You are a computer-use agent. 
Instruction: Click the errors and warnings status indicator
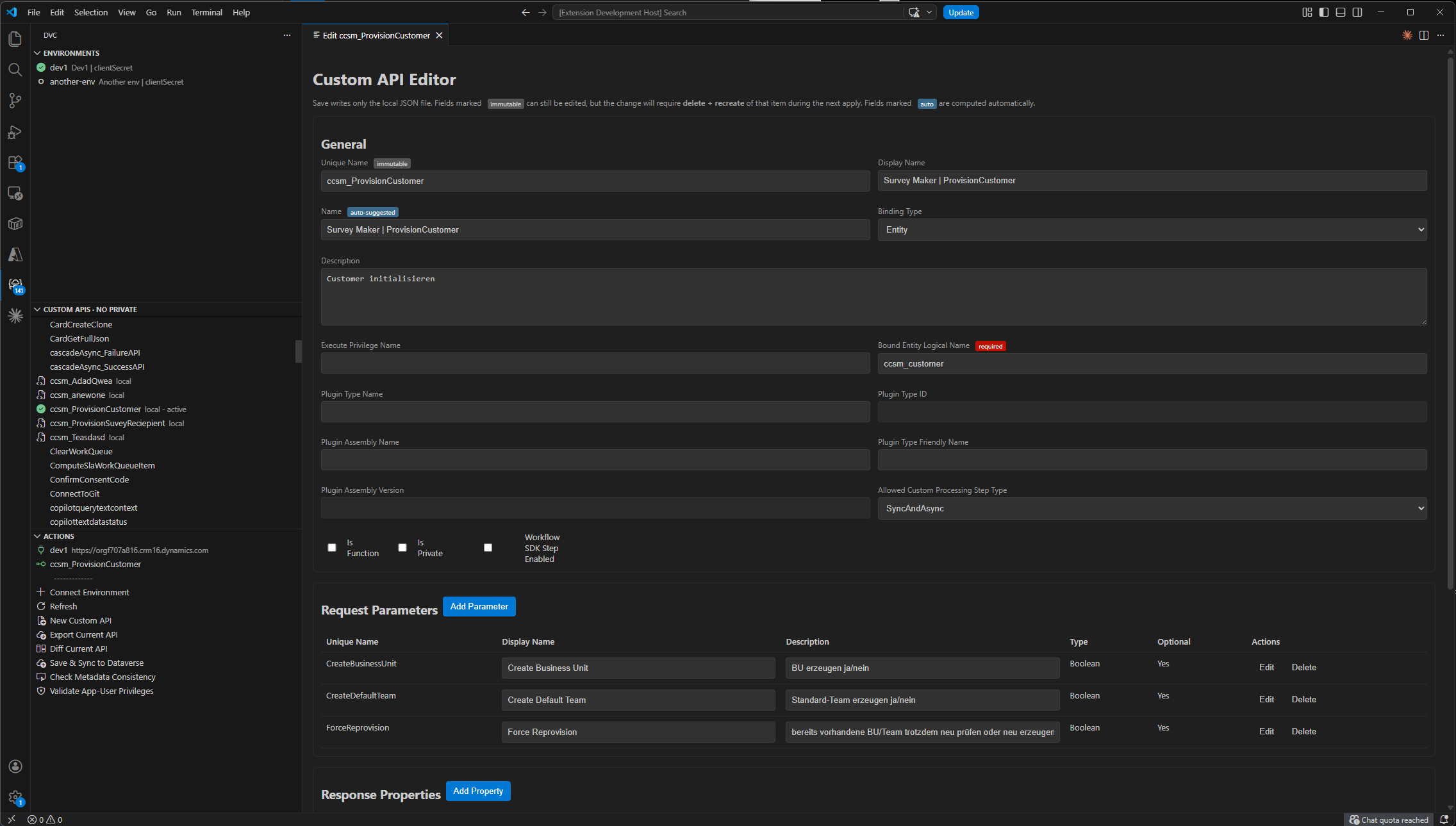pyautogui.click(x=45, y=820)
